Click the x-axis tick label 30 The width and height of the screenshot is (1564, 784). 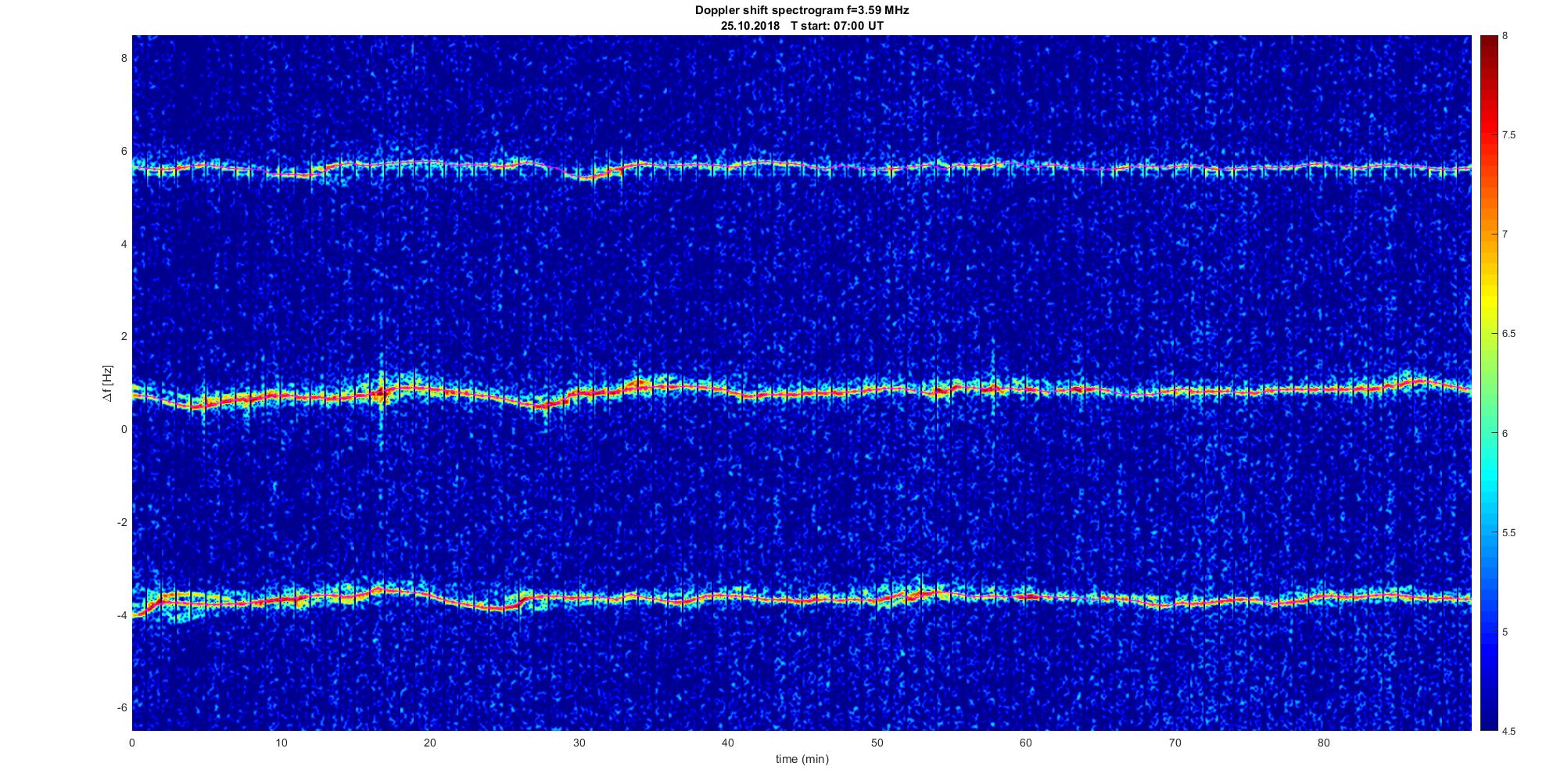579,743
